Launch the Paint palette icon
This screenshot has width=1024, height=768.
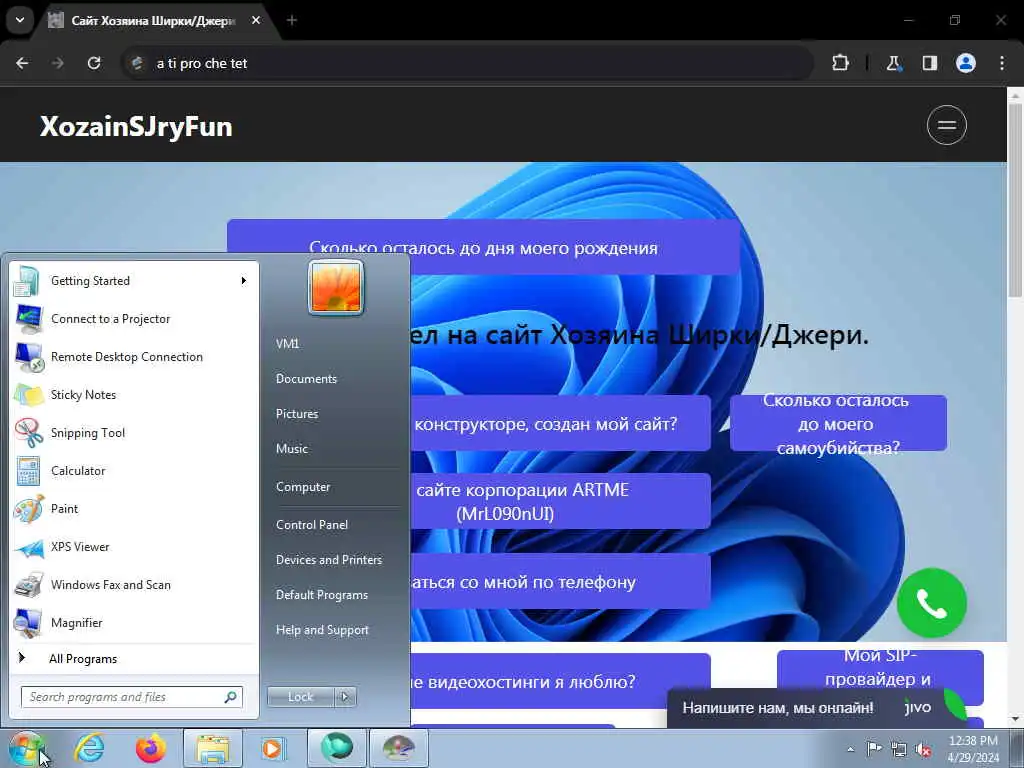click(x=29, y=509)
